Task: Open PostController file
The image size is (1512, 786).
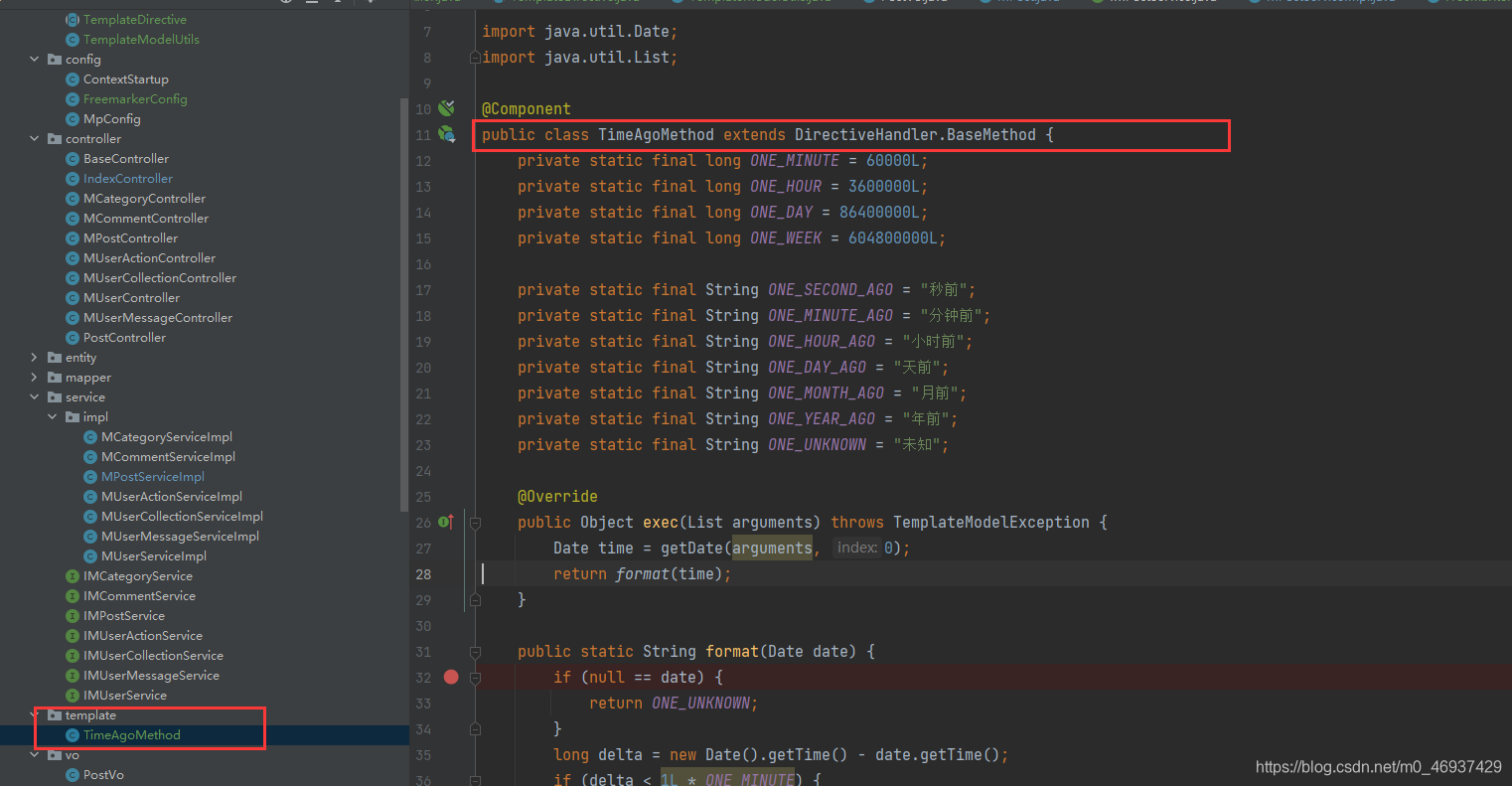Action: [124, 338]
